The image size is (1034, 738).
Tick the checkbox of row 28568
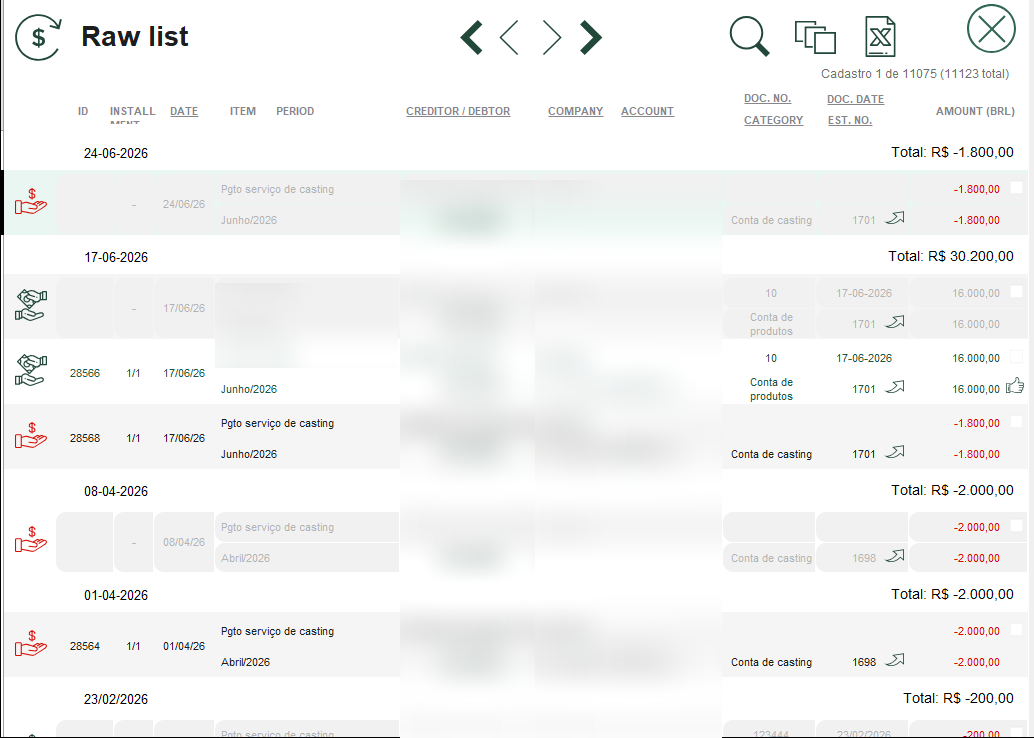click(1016, 421)
